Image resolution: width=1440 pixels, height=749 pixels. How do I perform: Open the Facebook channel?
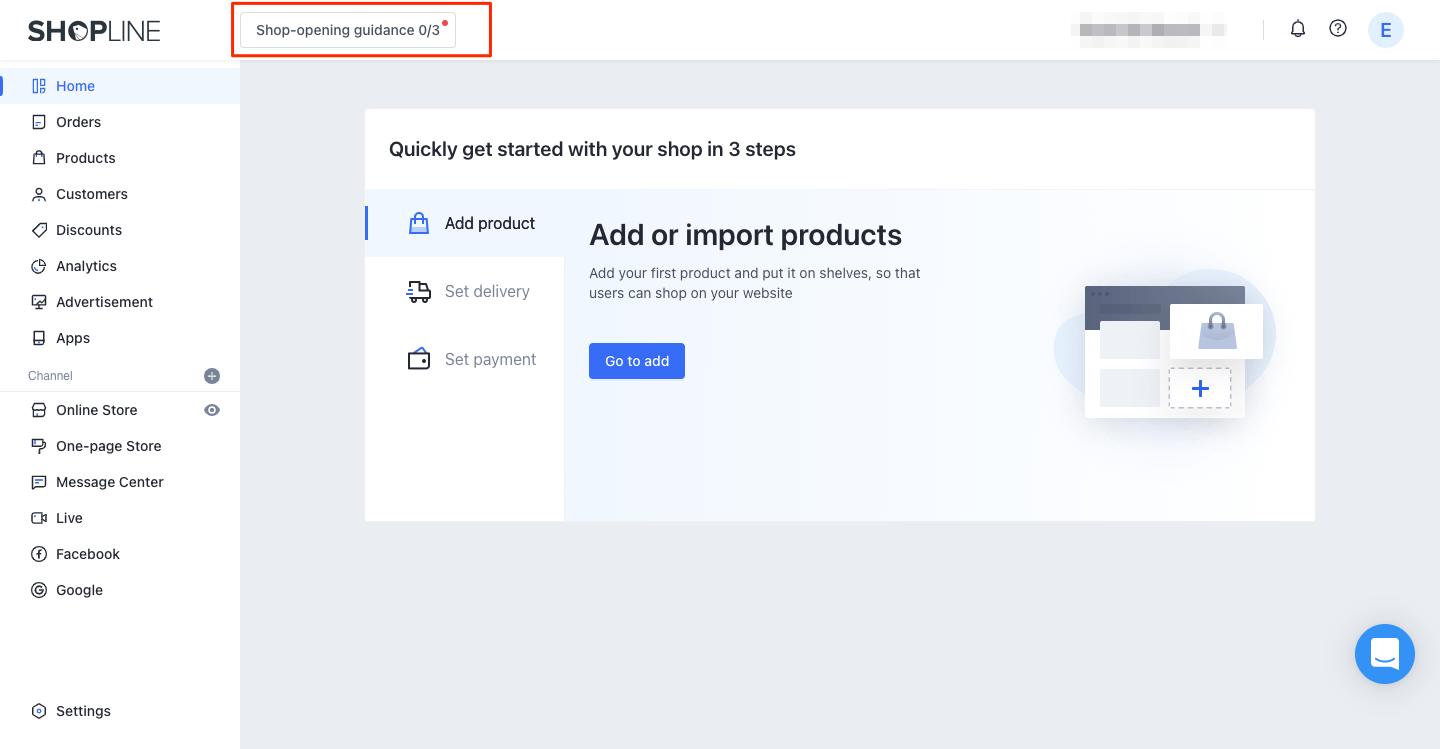pos(87,554)
